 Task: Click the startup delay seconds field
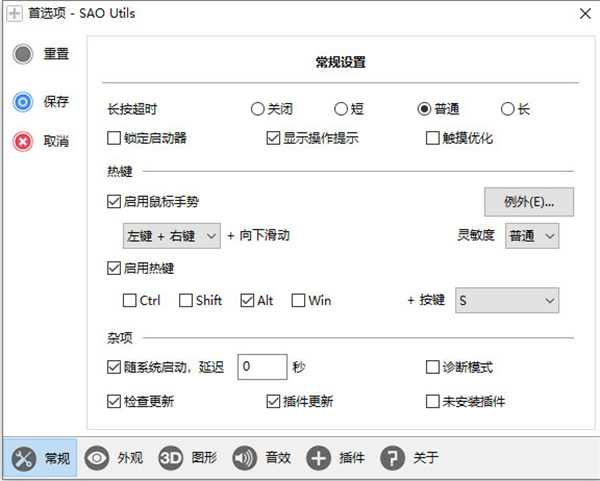tap(261, 367)
